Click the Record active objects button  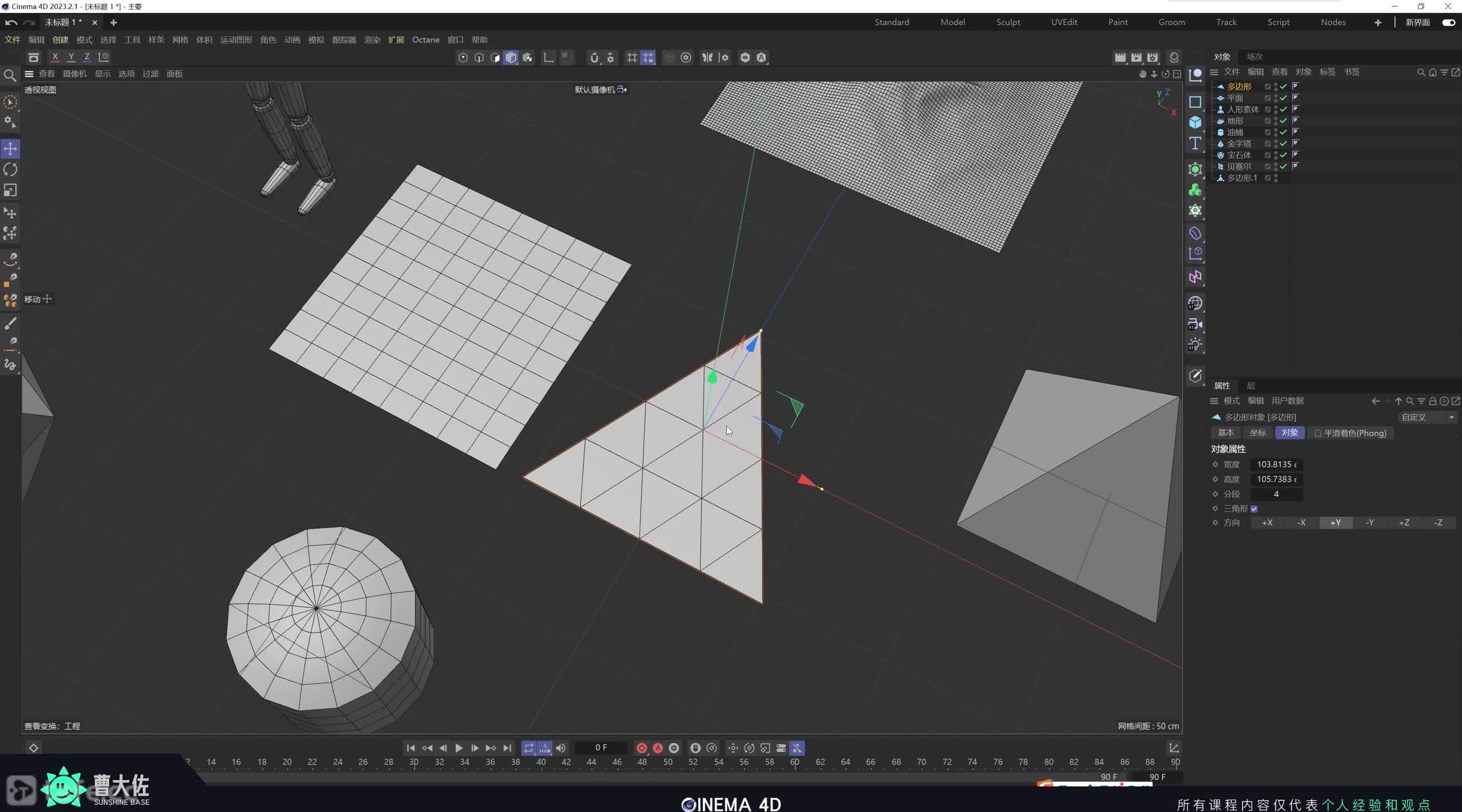coord(642,747)
